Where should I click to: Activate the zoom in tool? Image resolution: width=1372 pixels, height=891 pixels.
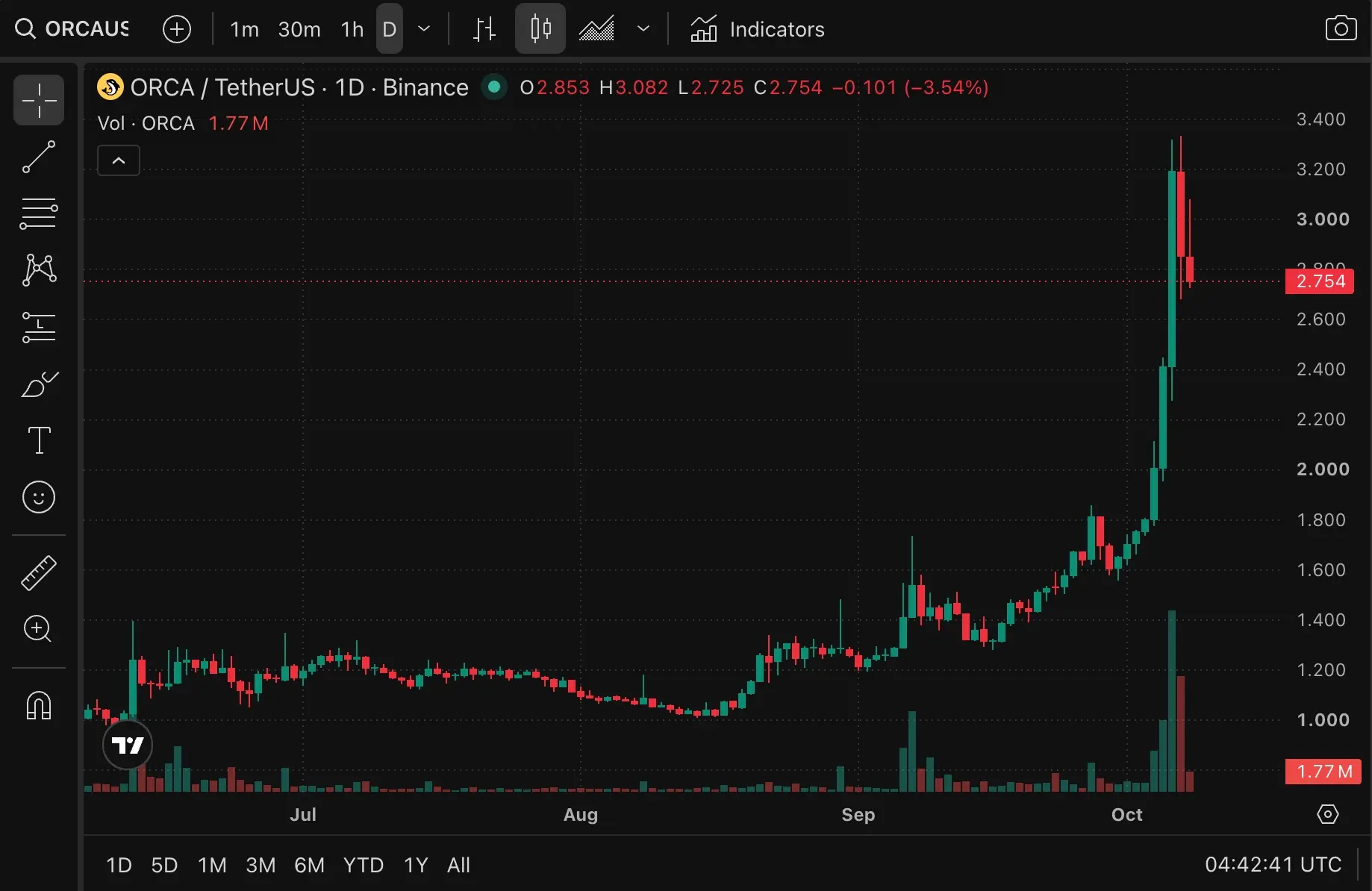[39, 629]
